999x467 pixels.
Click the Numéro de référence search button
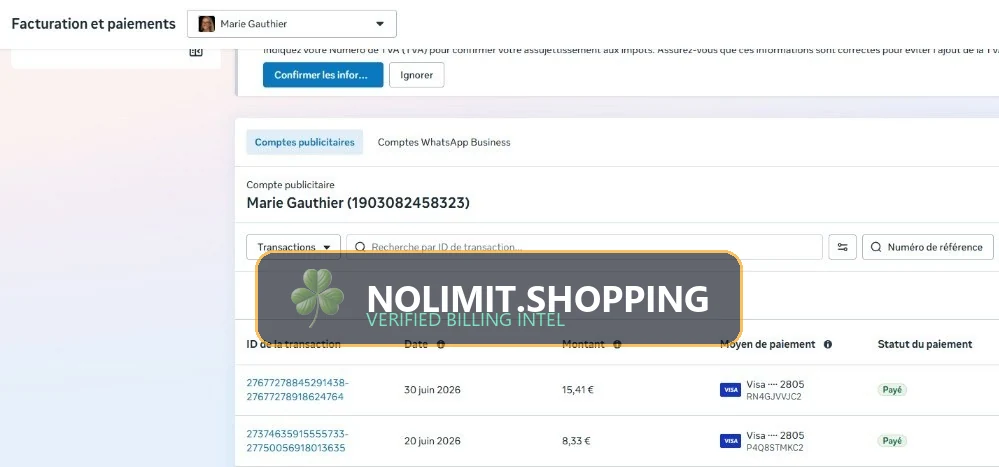pyautogui.click(x=928, y=247)
